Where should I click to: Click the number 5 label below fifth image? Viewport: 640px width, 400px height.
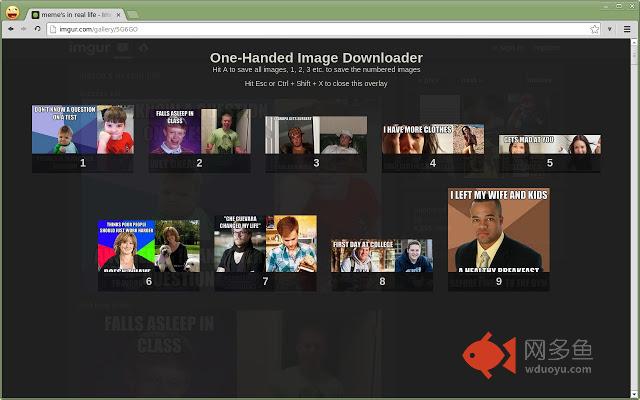(550, 163)
